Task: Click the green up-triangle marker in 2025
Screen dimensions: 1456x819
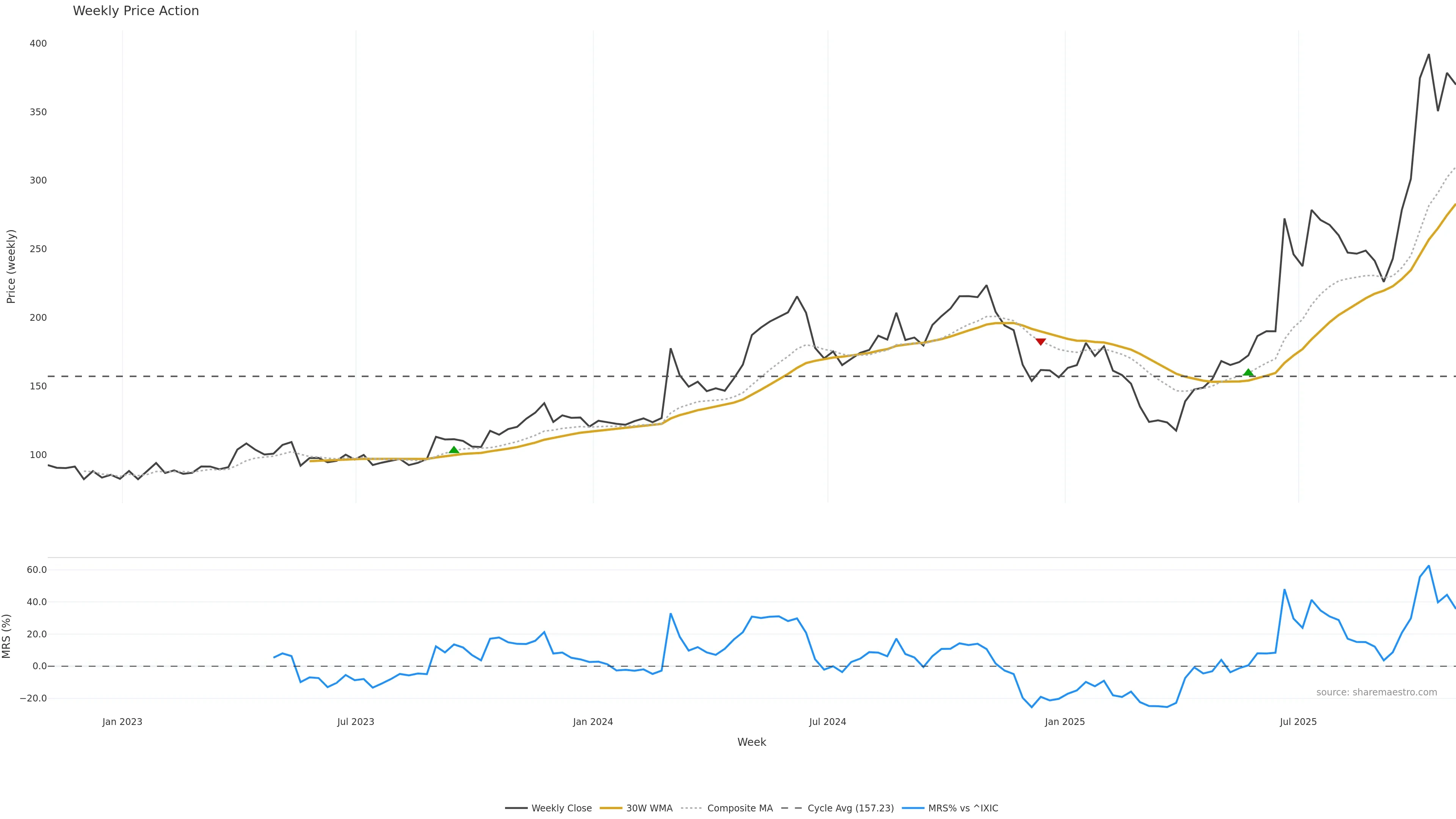Action: [x=1249, y=372]
